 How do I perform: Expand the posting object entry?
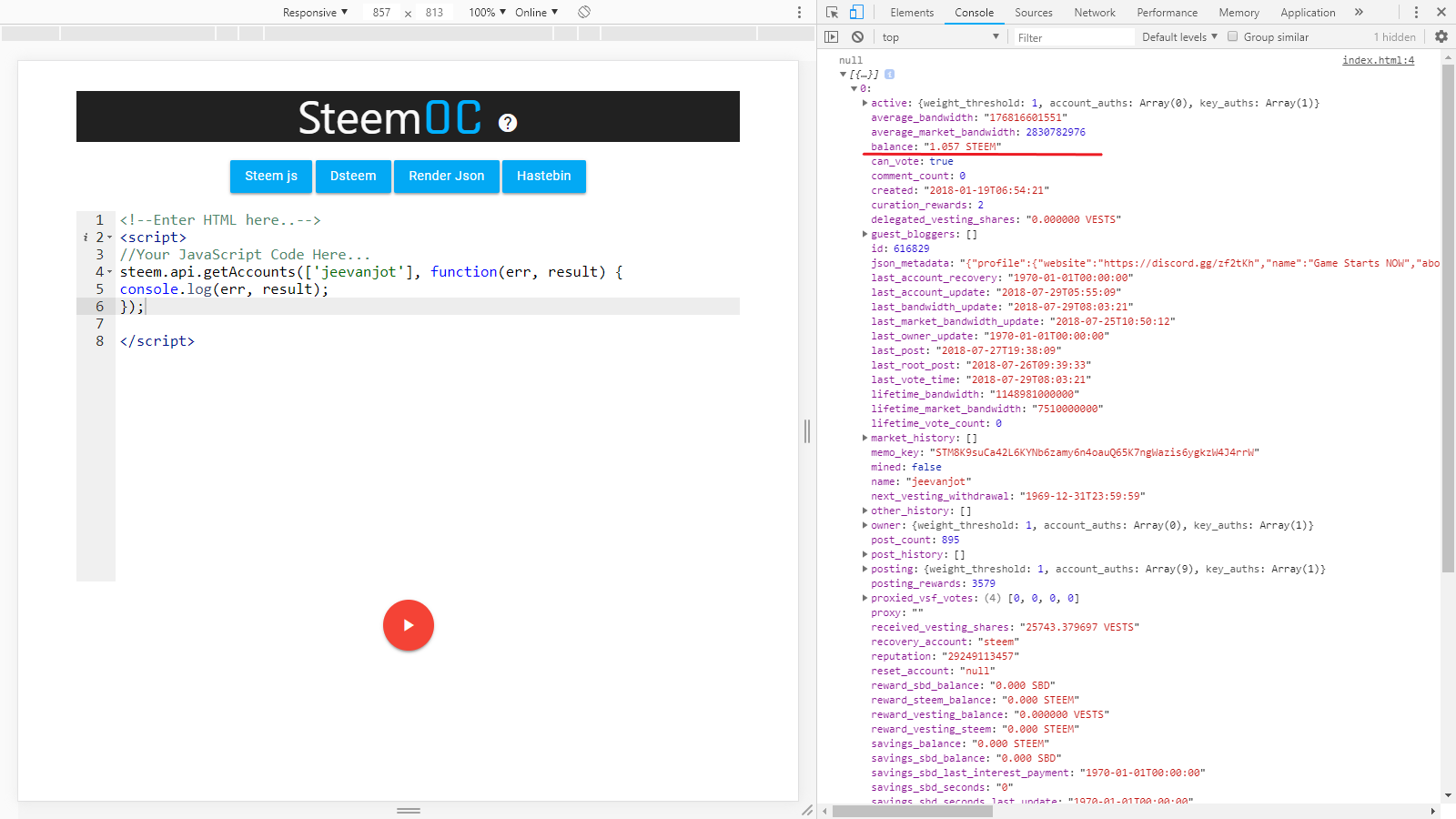coord(864,569)
